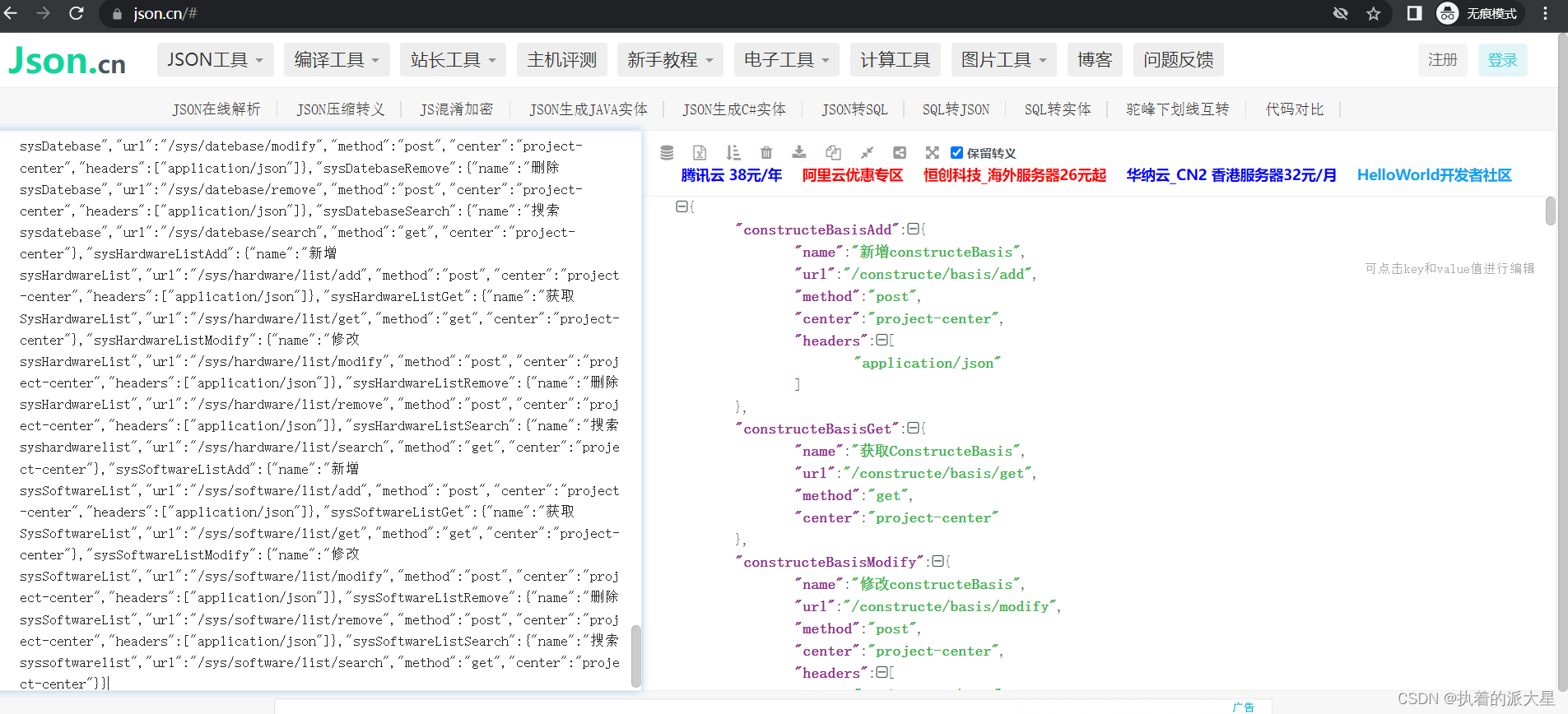Screen dimensions: 1568x714
Task: Go to the 博客 menu item
Action: point(1095,60)
